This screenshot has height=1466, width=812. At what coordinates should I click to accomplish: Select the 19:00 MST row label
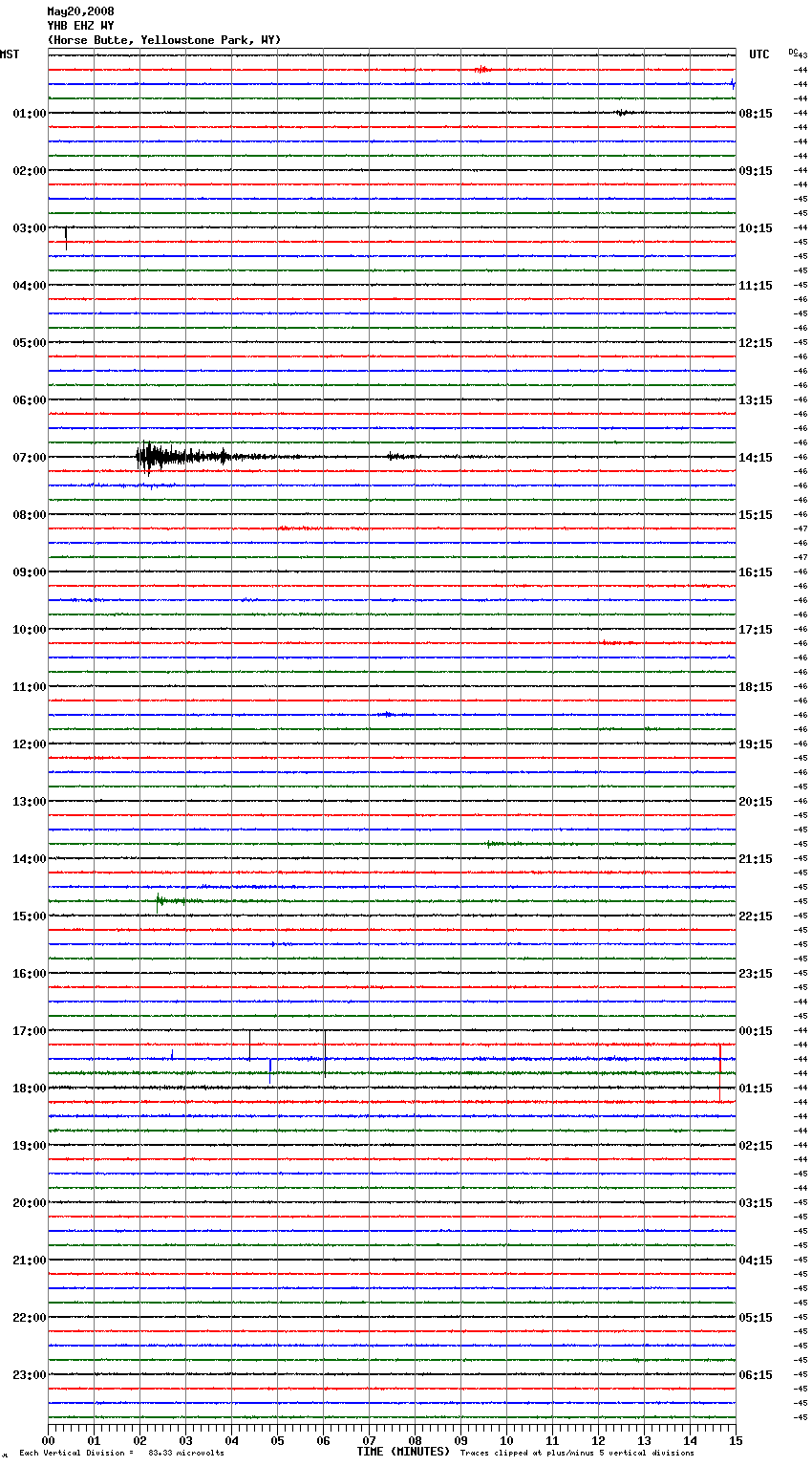[29, 1145]
